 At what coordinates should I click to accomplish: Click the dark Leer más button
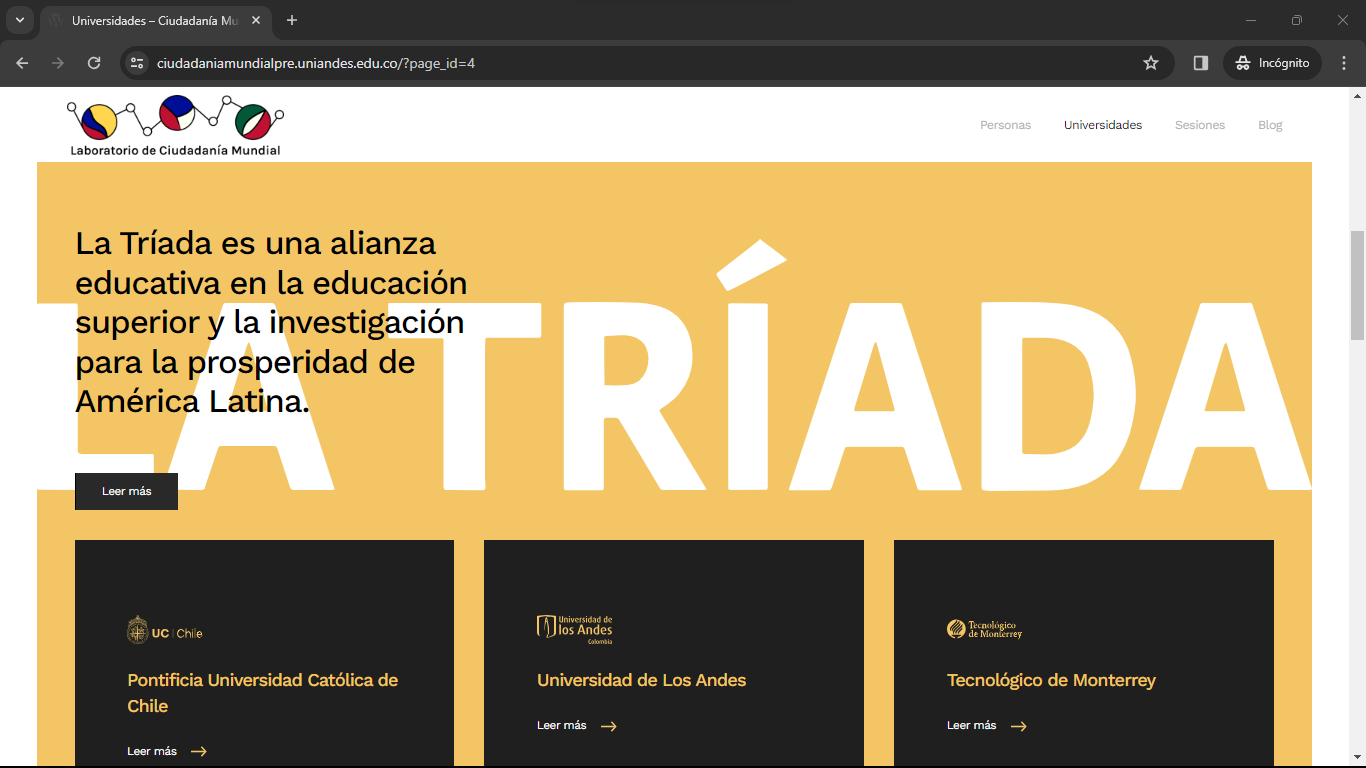click(x=126, y=491)
